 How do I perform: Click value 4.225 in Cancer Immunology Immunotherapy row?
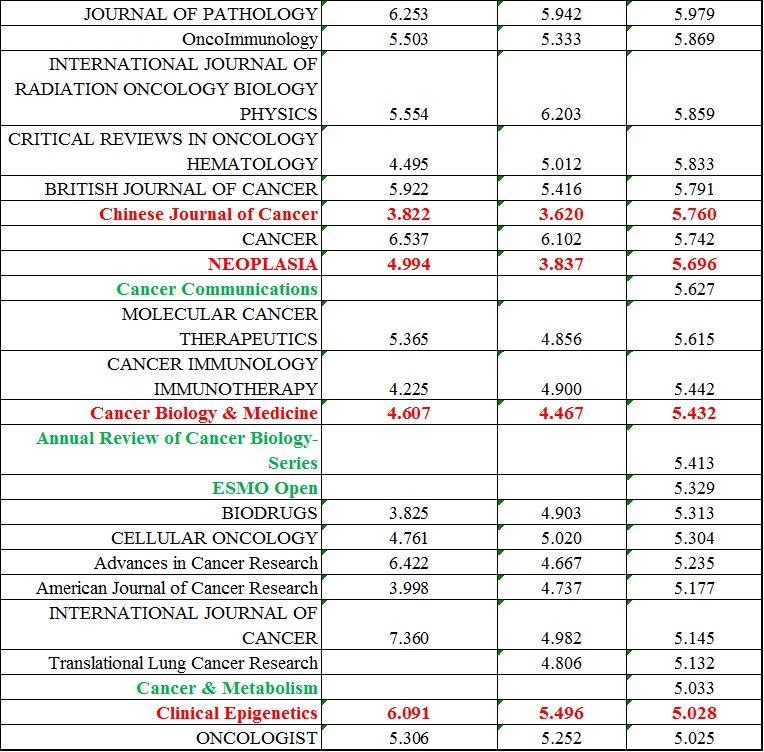coord(408,389)
